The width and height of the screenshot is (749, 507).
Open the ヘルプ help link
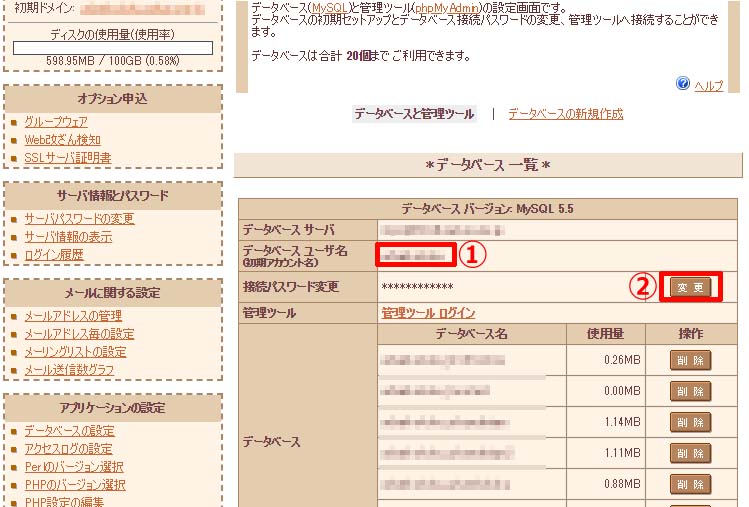click(708, 86)
